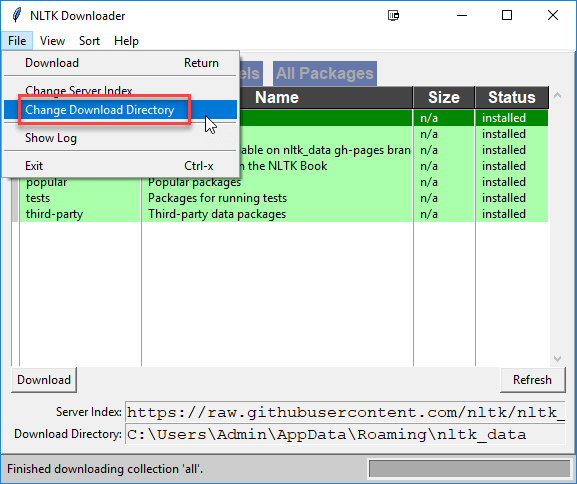This screenshot has height=484, width=577.
Task: Click the Download Directory path field
Action: click(345, 434)
